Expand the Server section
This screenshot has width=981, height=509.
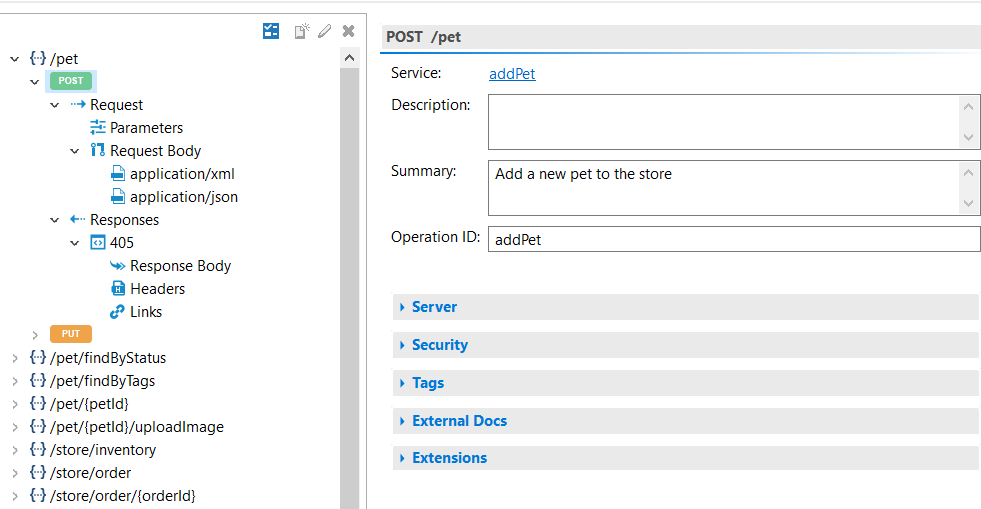(434, 307)
